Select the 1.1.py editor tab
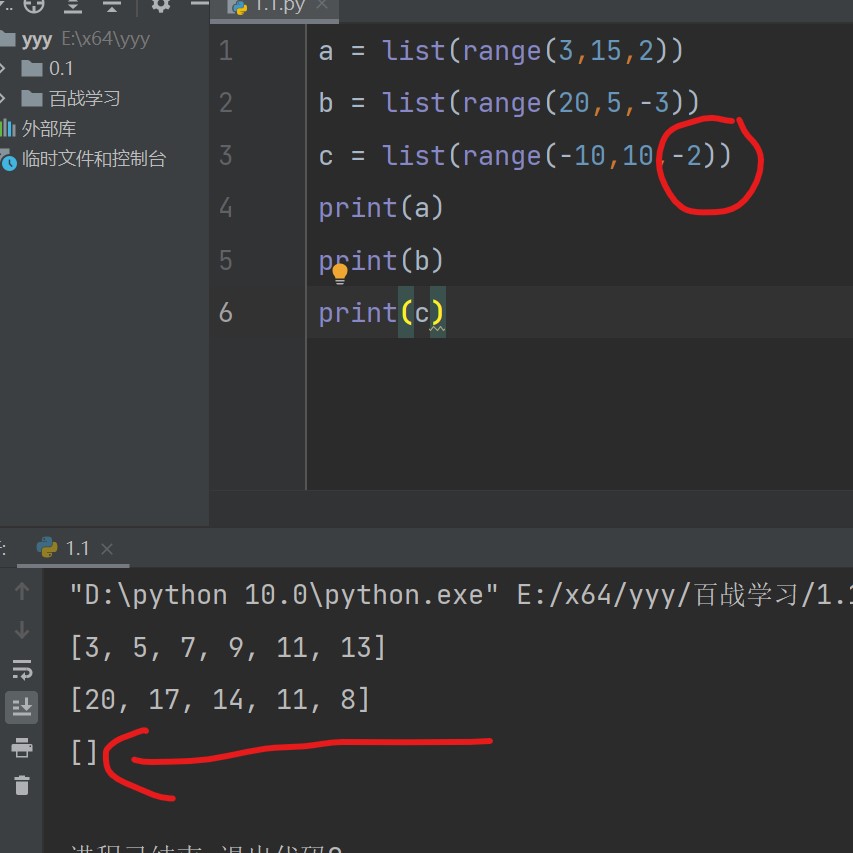Image resolution: width=853 pixels, height=853 pixels. click(274, 9)
